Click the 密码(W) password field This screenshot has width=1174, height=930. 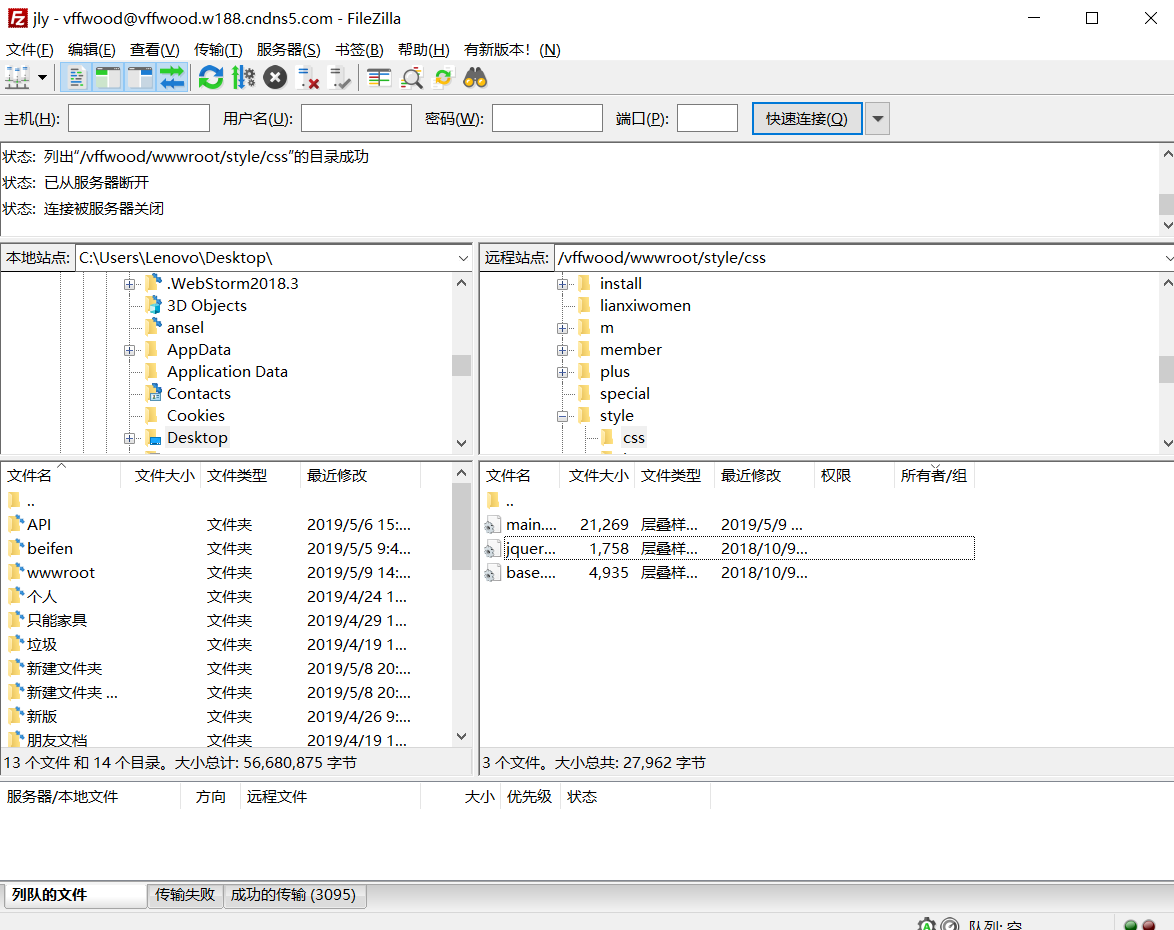tap(547, 118)
